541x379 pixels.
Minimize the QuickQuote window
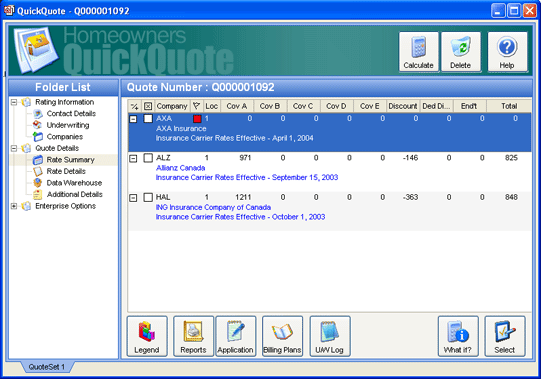[x=498, y=11]
